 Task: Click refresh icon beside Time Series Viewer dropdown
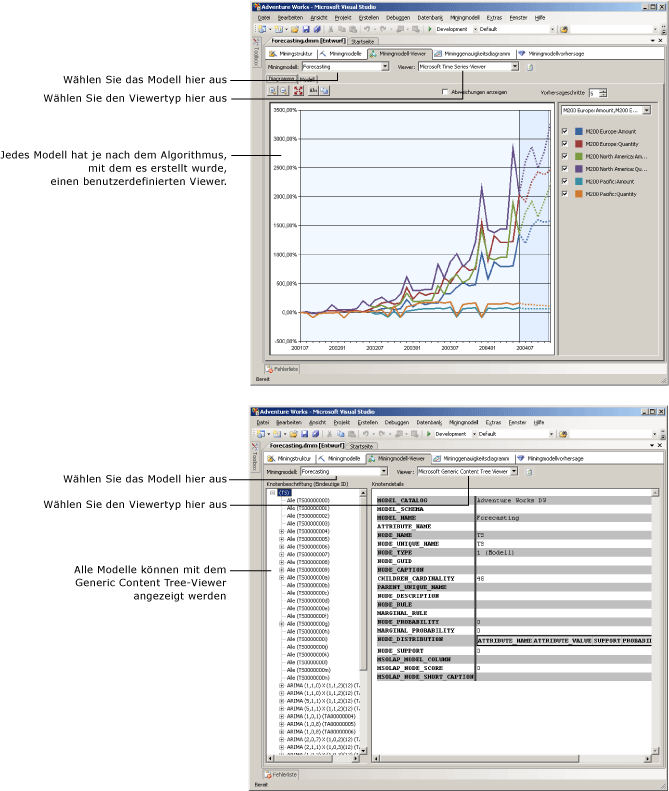531,67
